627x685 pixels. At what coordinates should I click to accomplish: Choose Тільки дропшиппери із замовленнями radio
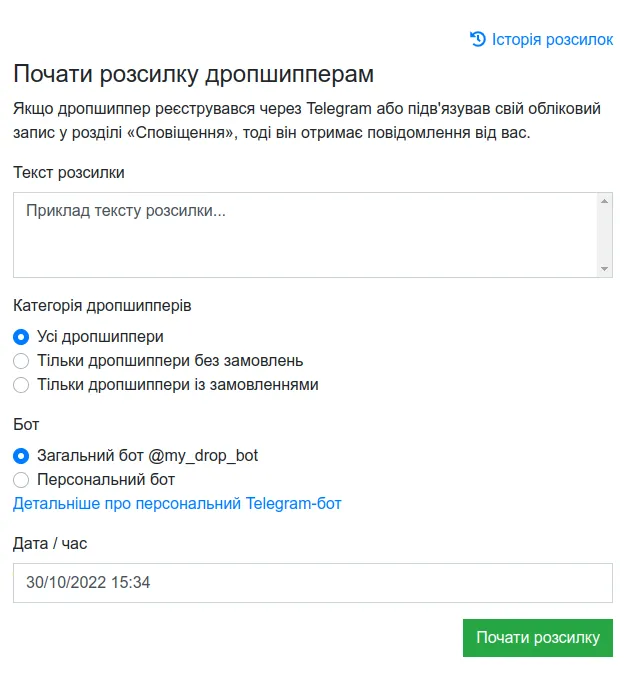pos(21,385)
